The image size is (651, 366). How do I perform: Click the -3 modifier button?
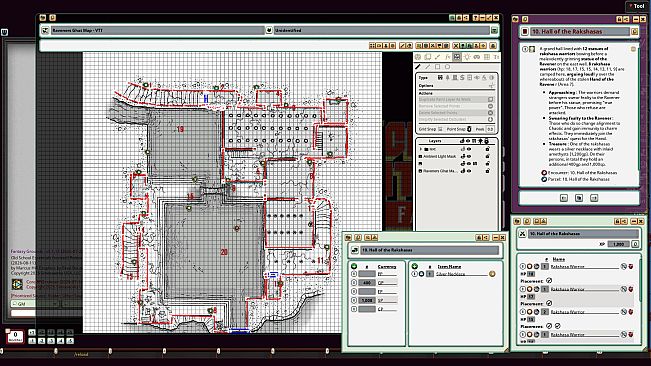tap(51, 341)
